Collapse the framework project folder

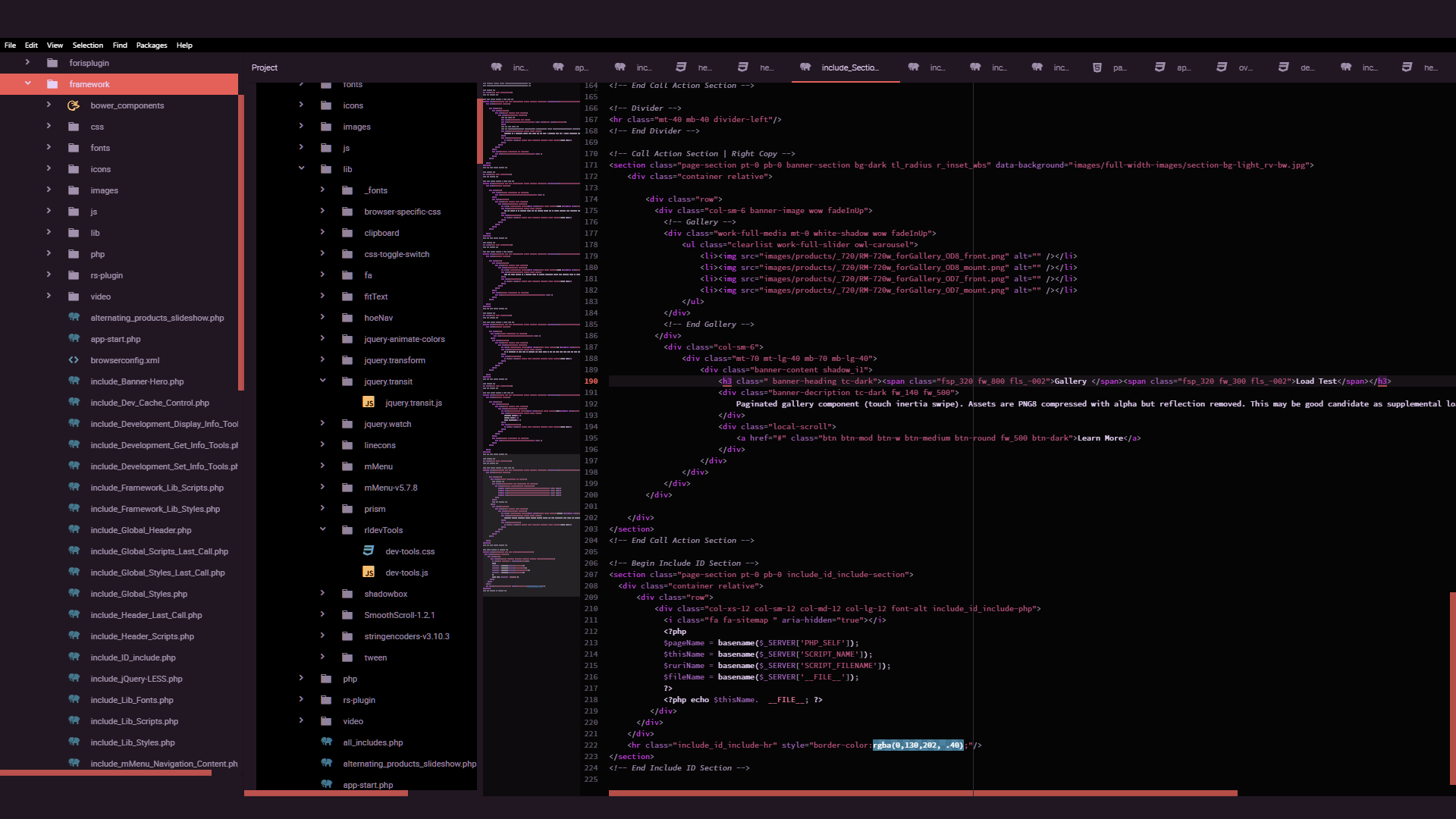point(28,84)
